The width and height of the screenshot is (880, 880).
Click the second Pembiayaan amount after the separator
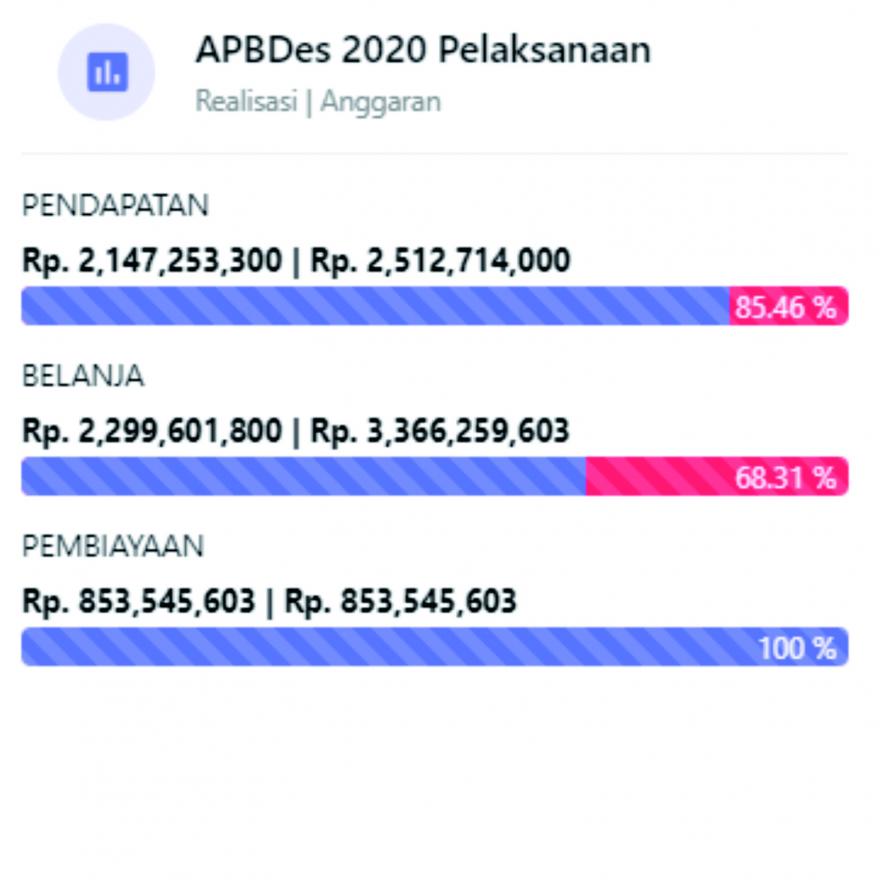click(x=401, y=602)
